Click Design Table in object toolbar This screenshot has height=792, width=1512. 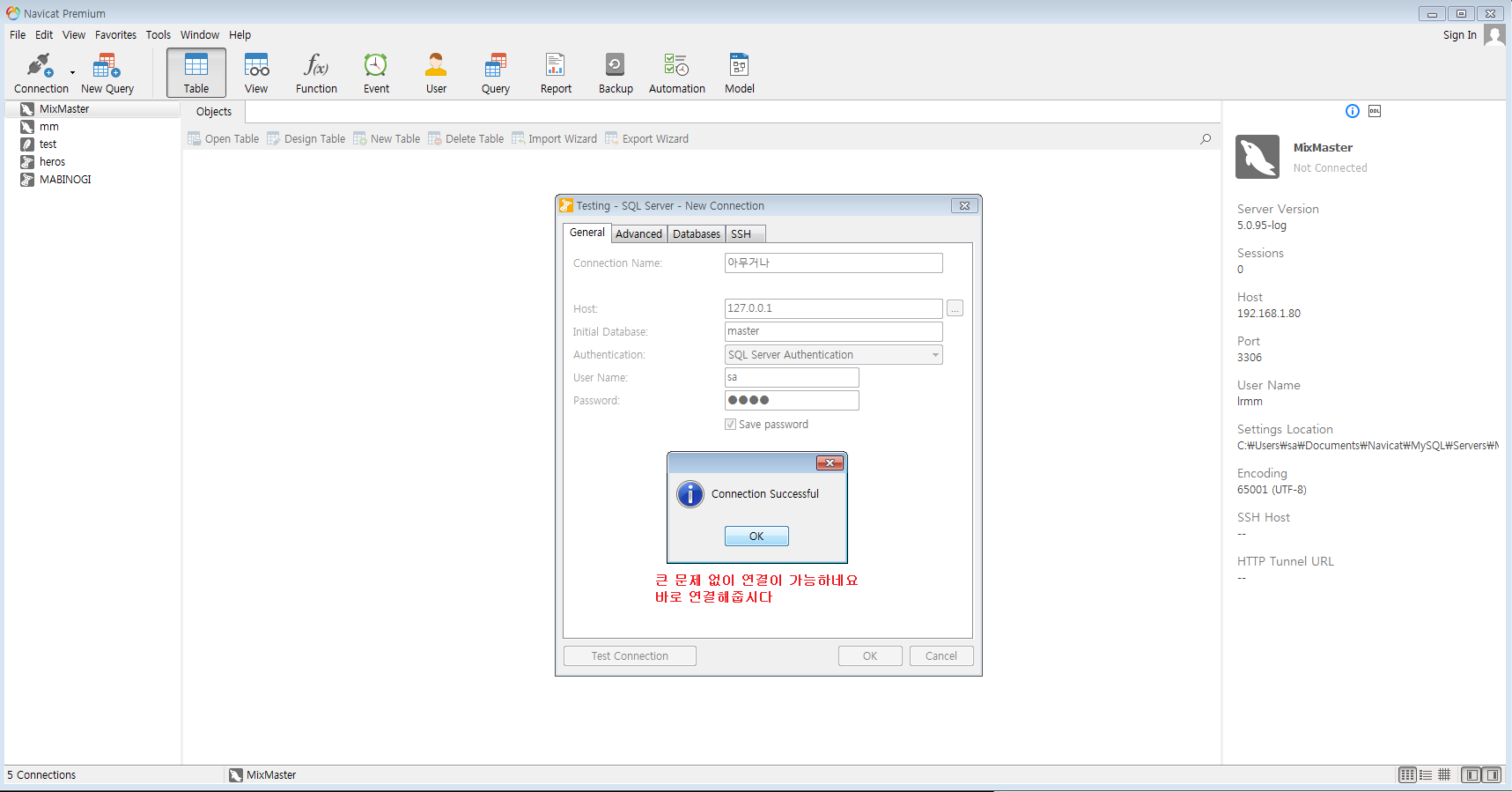(x=306, y=139)
